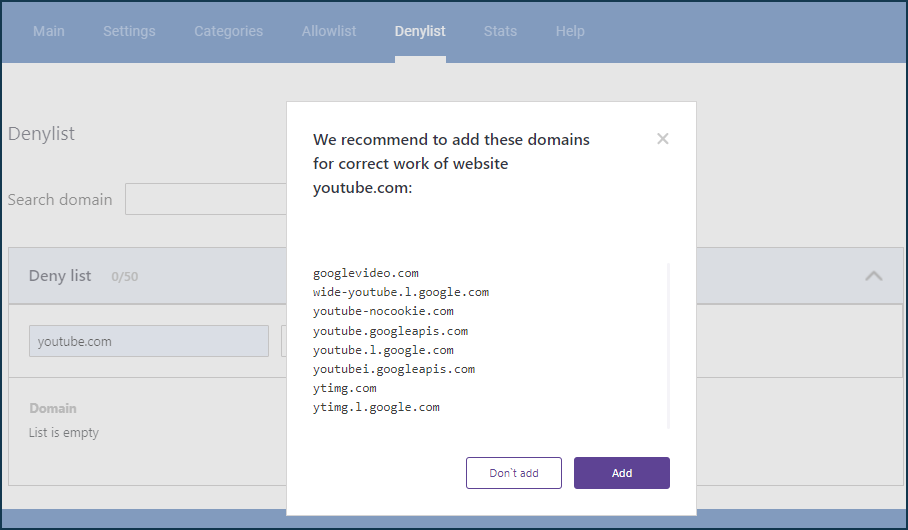908x530 pixels.
Task: Select wide-youtube.l.google.com entry
Action: [401, 292]
